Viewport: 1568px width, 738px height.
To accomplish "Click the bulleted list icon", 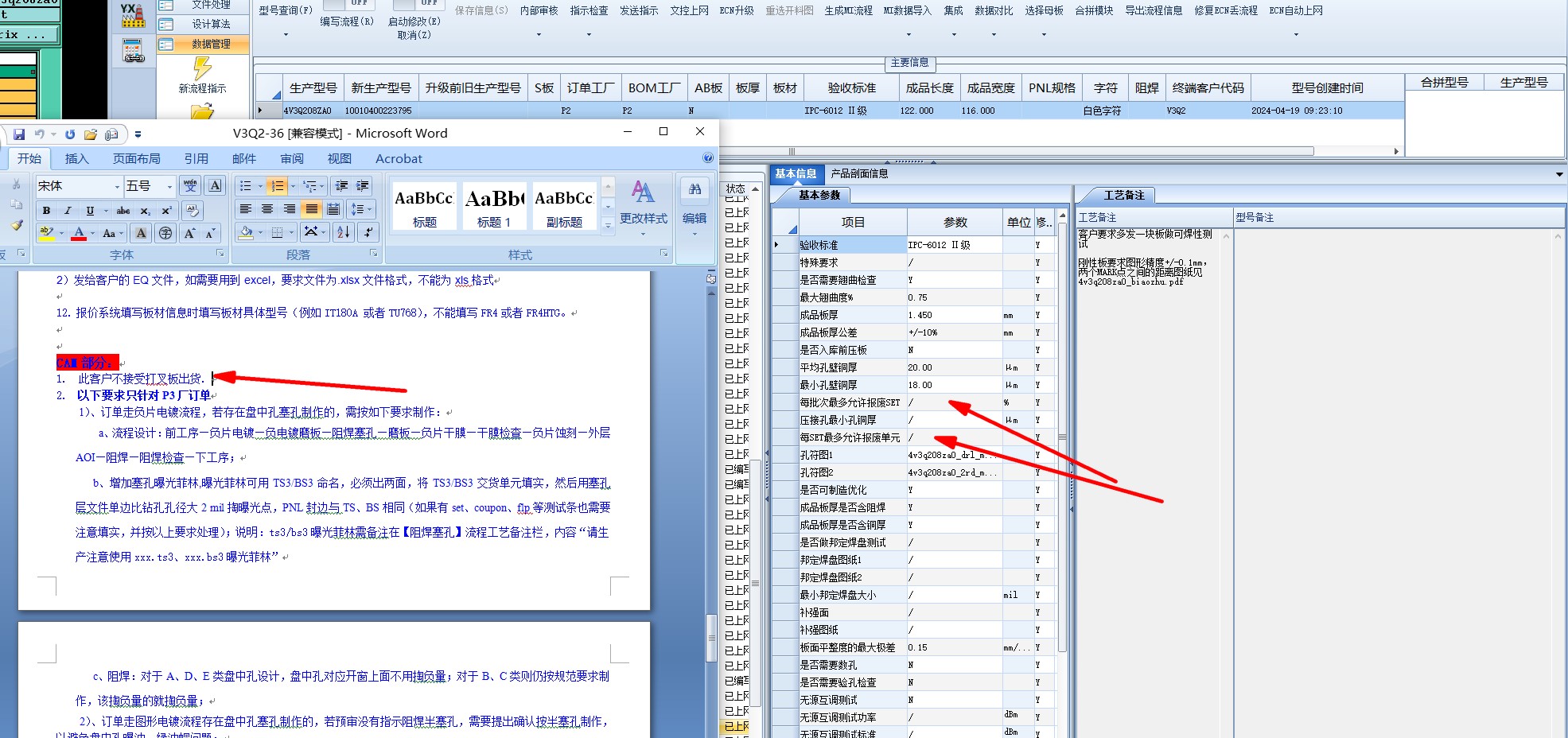I will coord(245,186).
